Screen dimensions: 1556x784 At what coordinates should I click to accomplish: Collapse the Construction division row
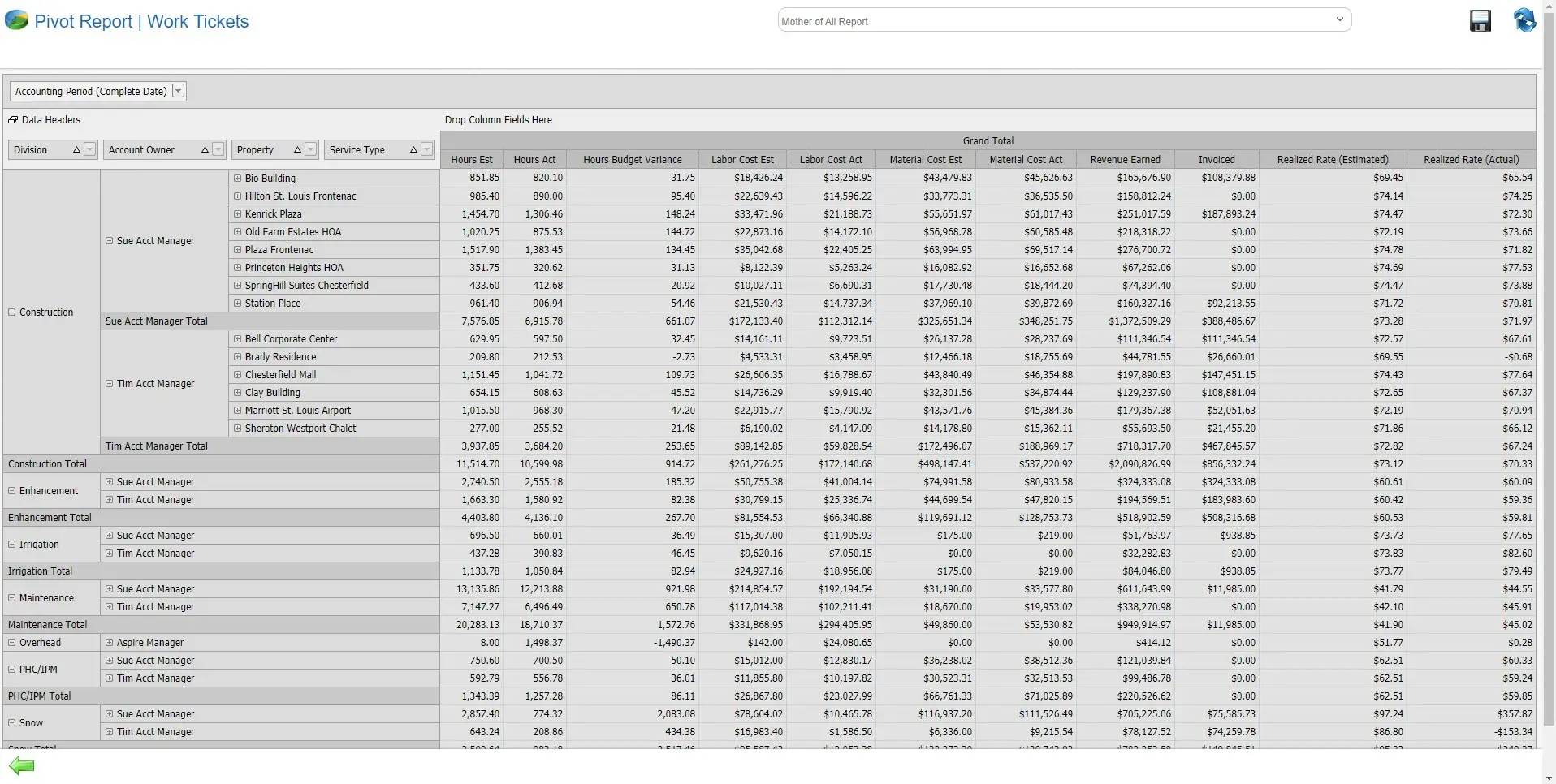pyautogui.click(x=12, y=312)
